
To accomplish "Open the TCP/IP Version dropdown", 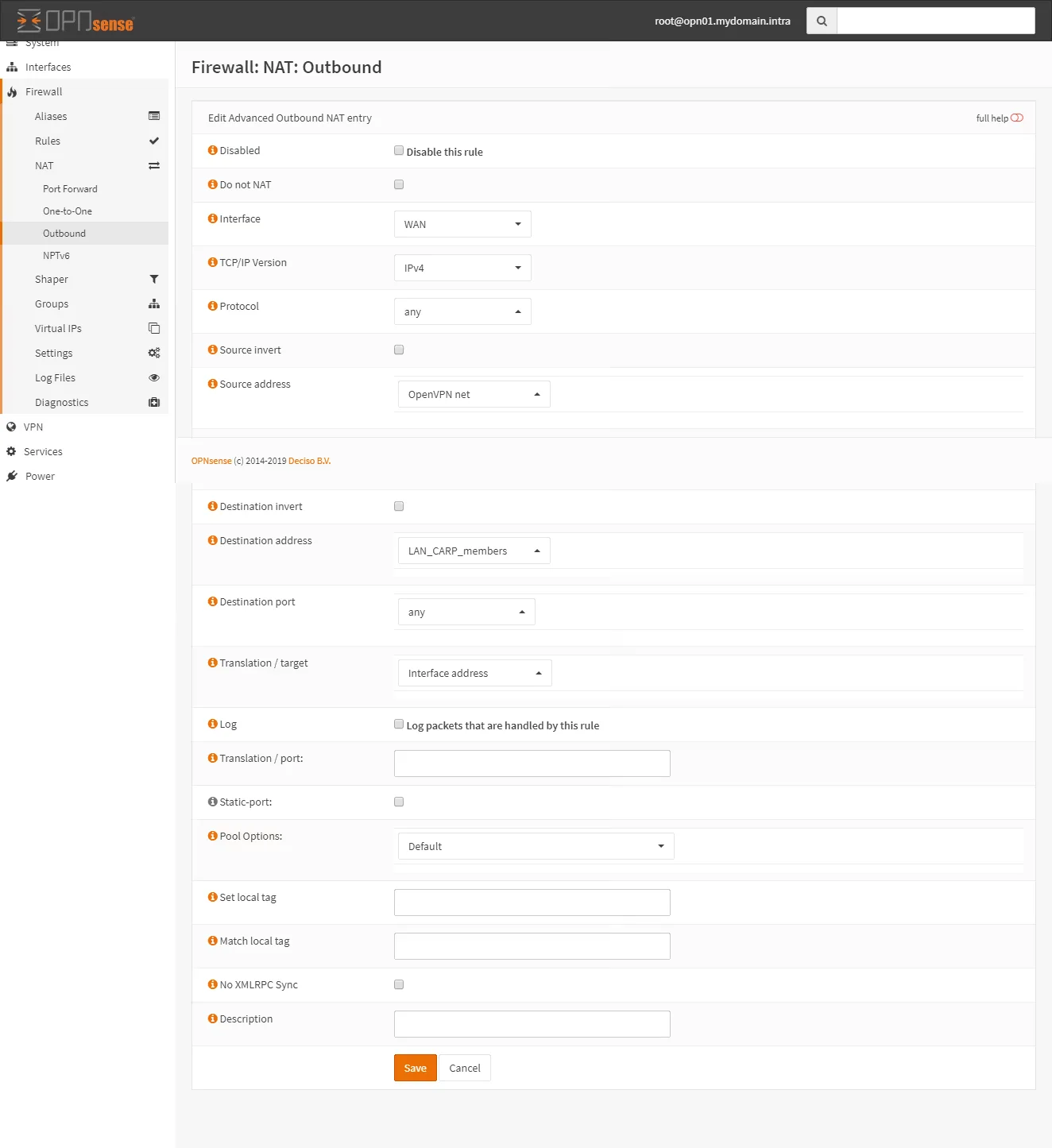I will click(462, 267).
